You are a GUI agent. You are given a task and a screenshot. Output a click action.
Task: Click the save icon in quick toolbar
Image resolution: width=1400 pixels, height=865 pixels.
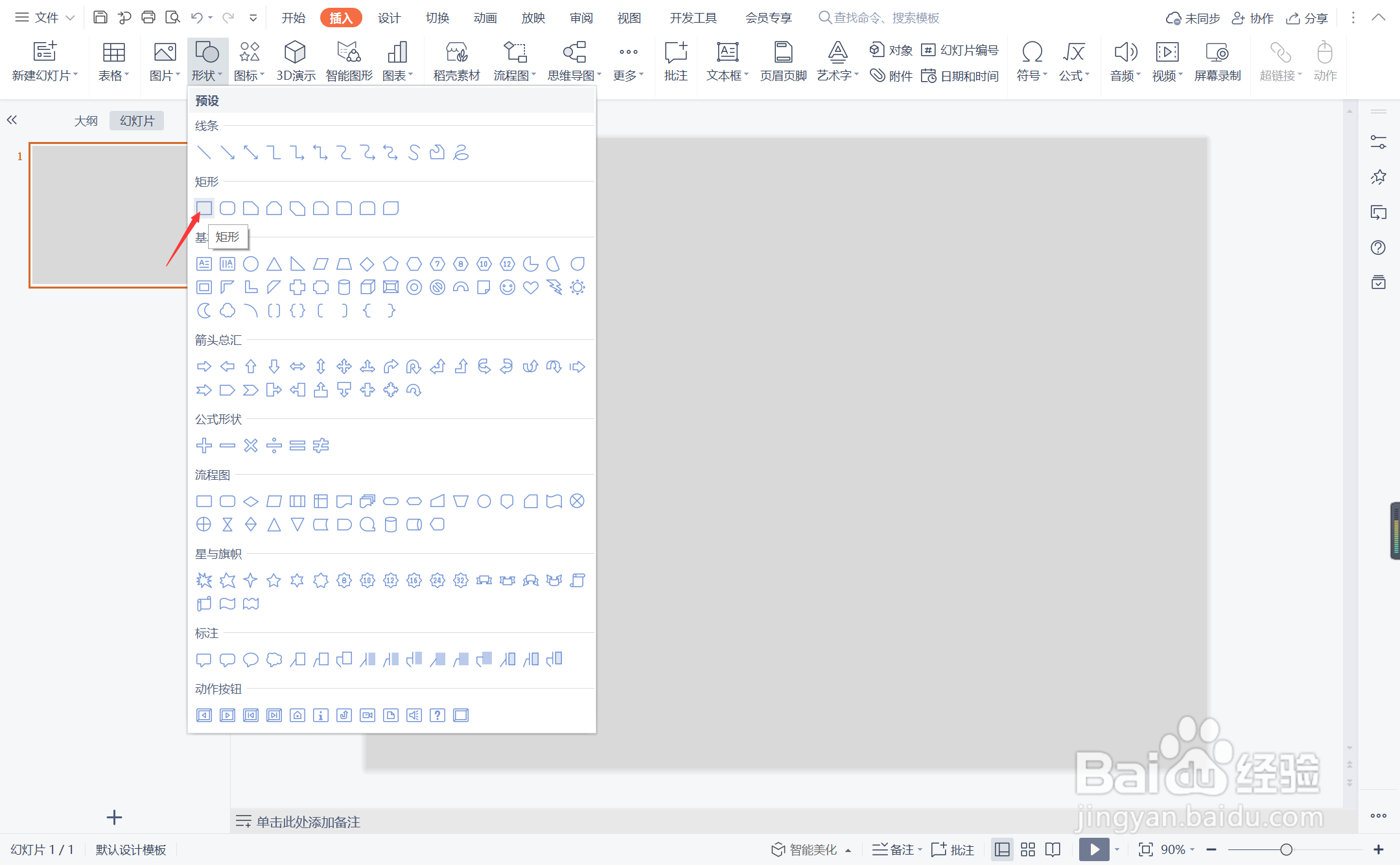tap(100, 18)
